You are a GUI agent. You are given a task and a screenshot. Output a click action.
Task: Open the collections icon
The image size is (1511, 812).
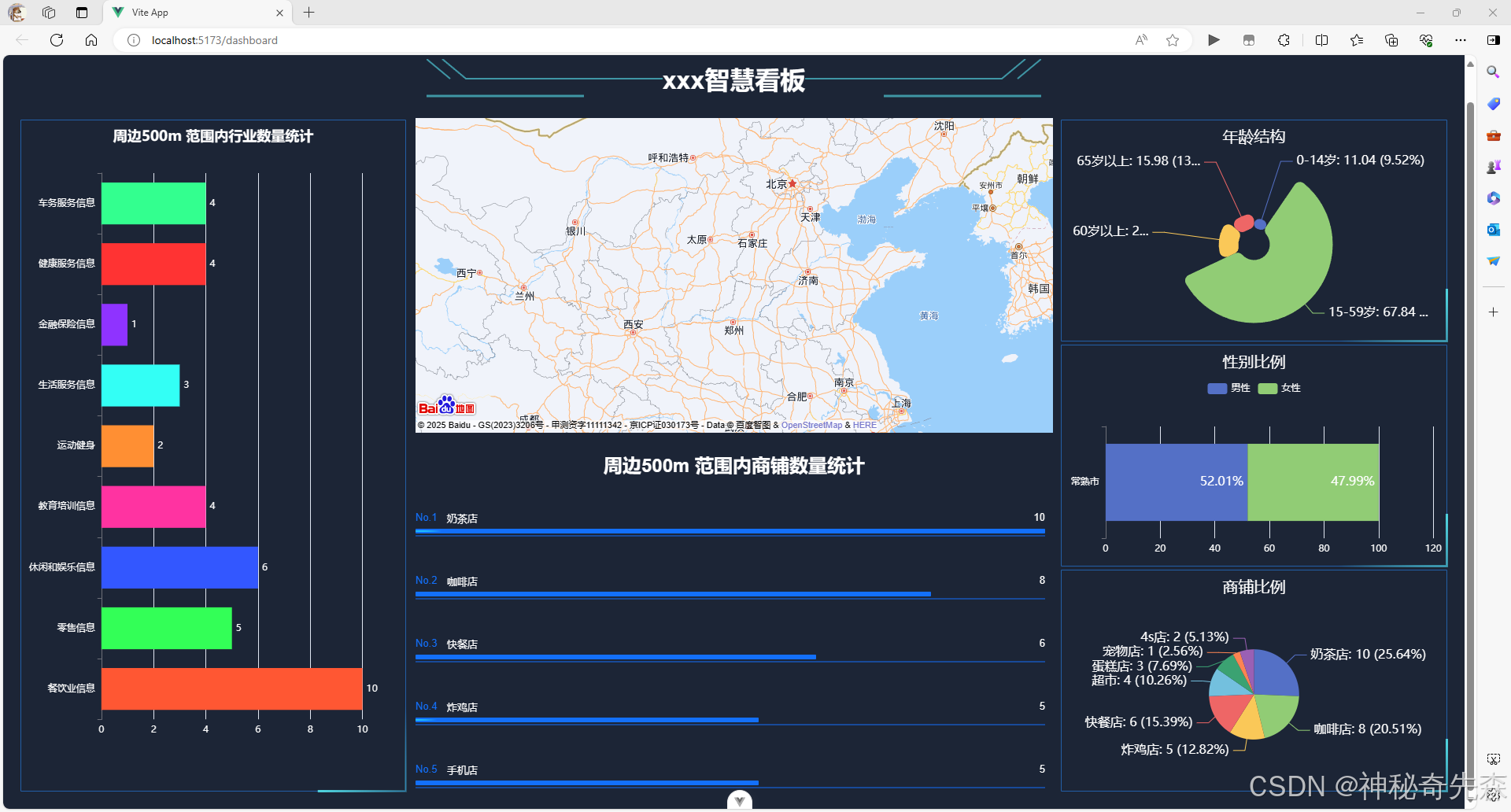(x=1391, y=40)
